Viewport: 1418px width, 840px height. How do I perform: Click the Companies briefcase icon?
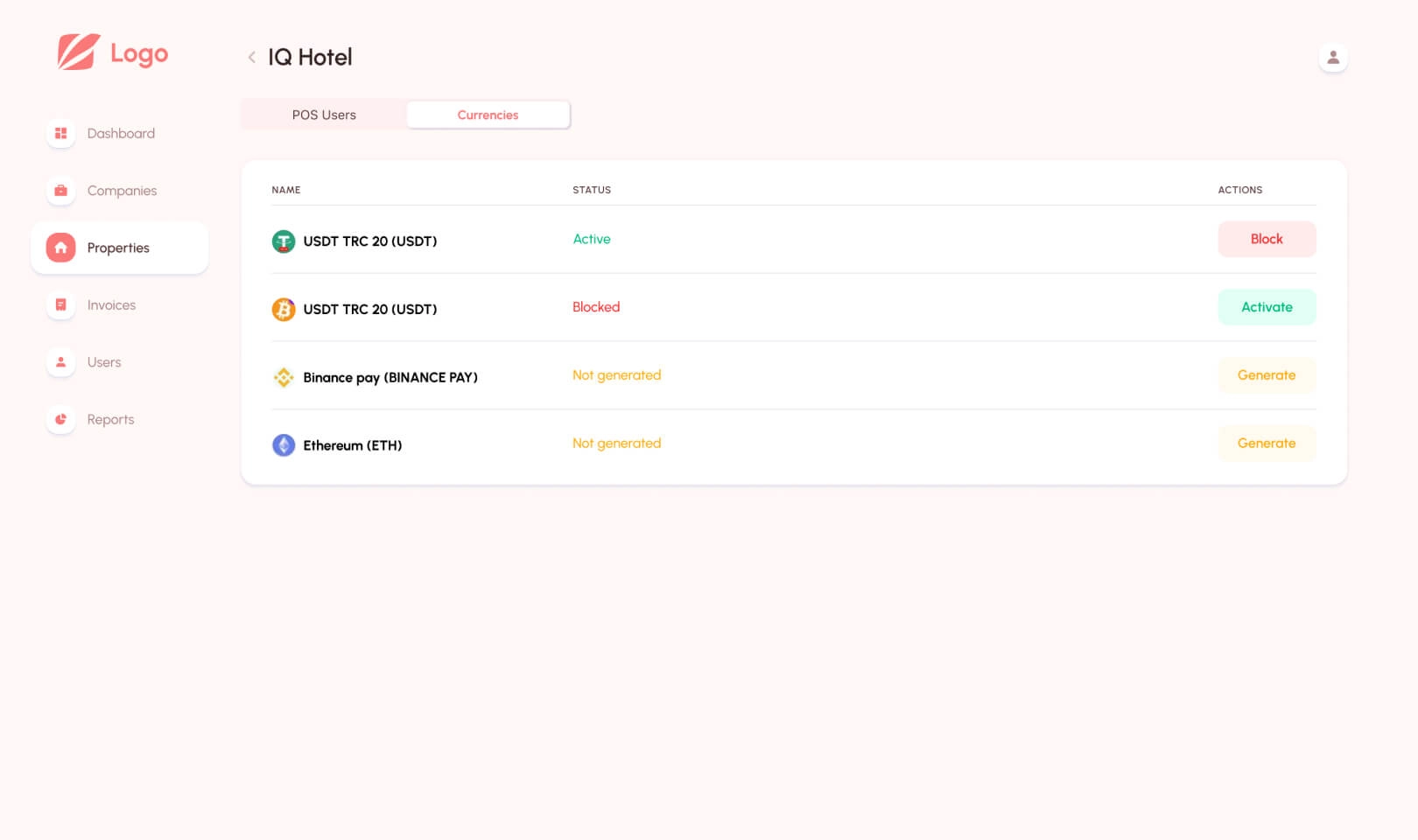point(60,191)
